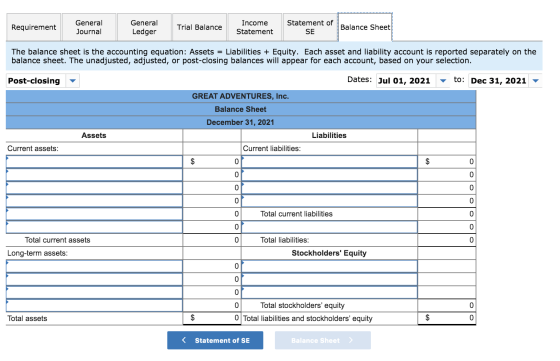Viewport: 560px width, 361px height.
Task: Switch to the General Journal tab
Action: tap(89, 27)
